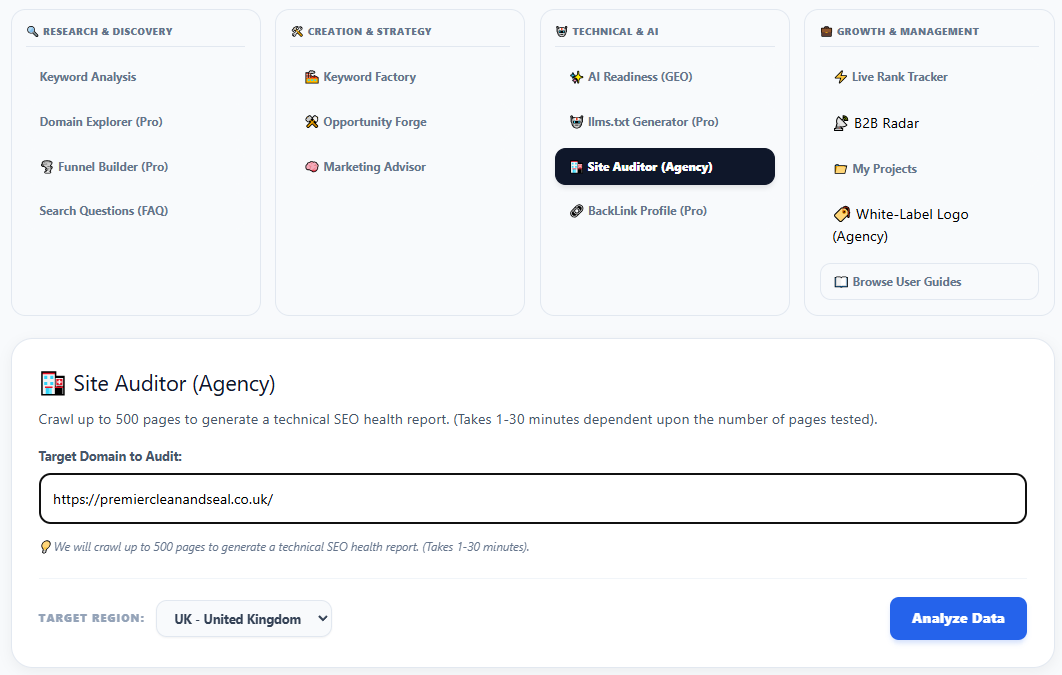Open My Projects label

(x=885, y=169)
